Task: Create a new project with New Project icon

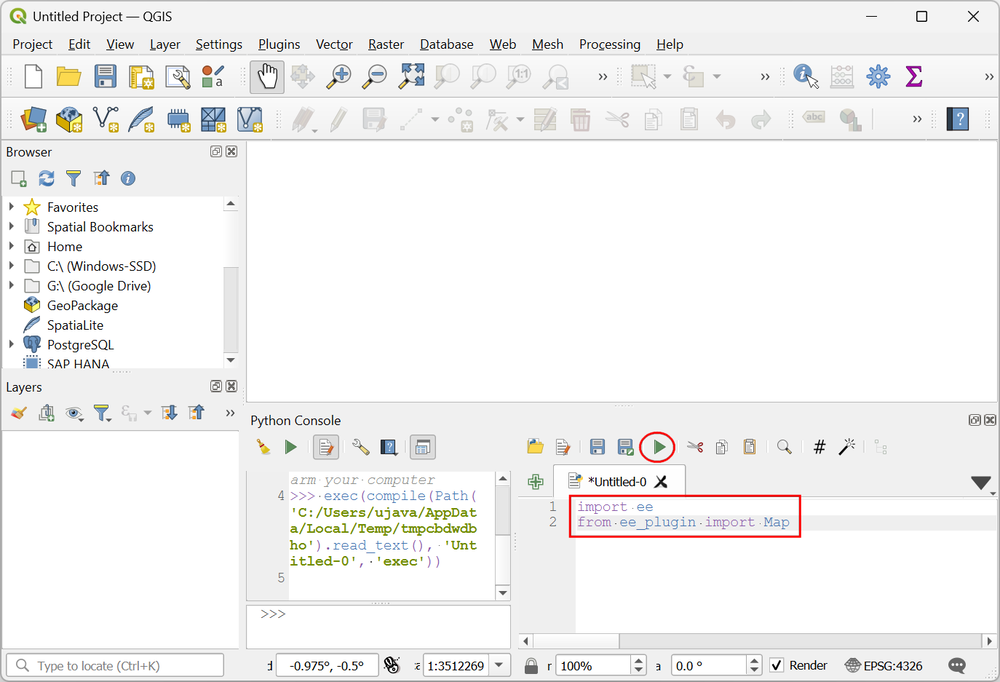Action: click(33, 77)
